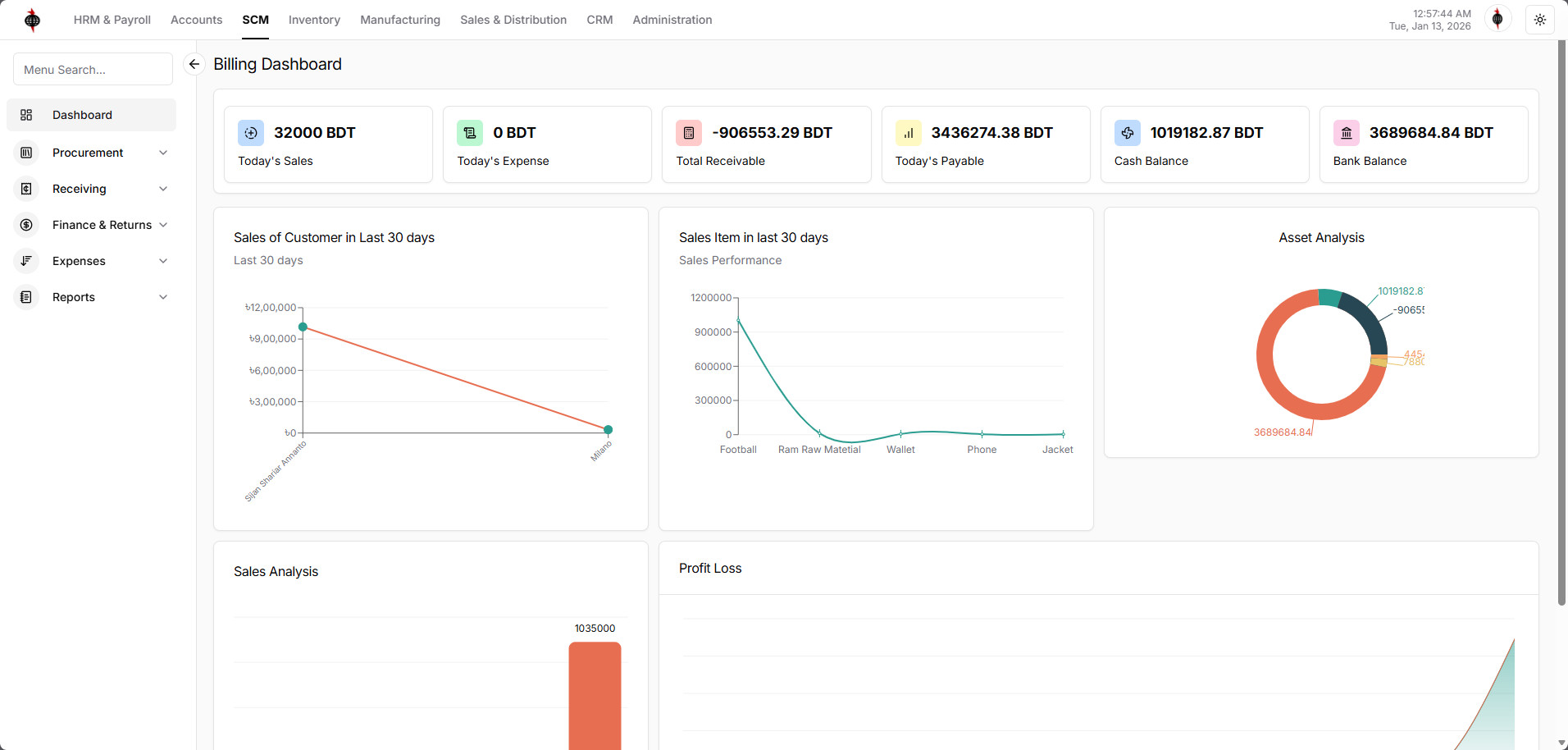Click the Menu Search input field
This screenshot has height=750, width=1568.
click(93, 70)
